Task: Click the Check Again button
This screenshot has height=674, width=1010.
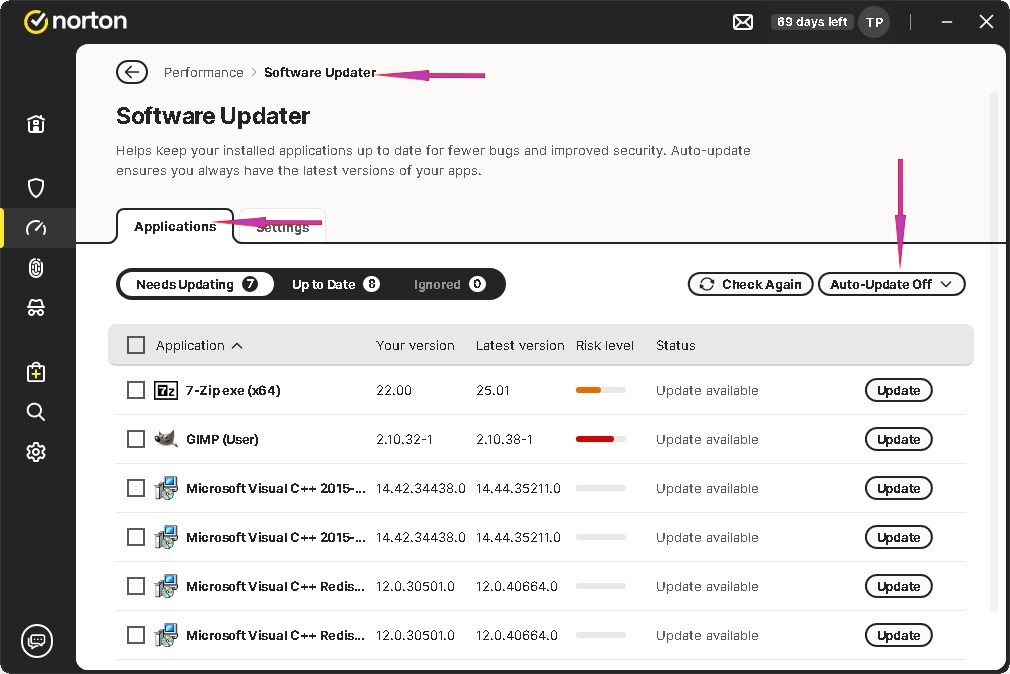Action: point(750,284)
